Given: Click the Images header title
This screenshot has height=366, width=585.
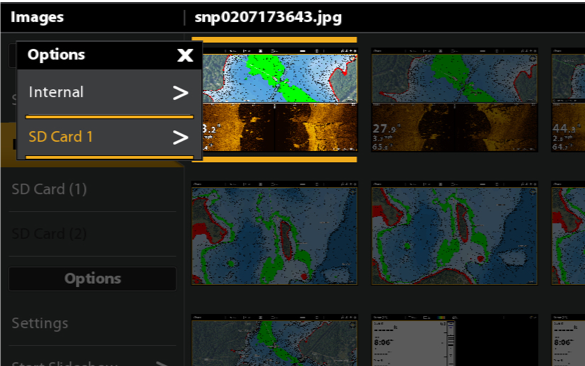Looking at the screenshot, I should tap(37, 17).
